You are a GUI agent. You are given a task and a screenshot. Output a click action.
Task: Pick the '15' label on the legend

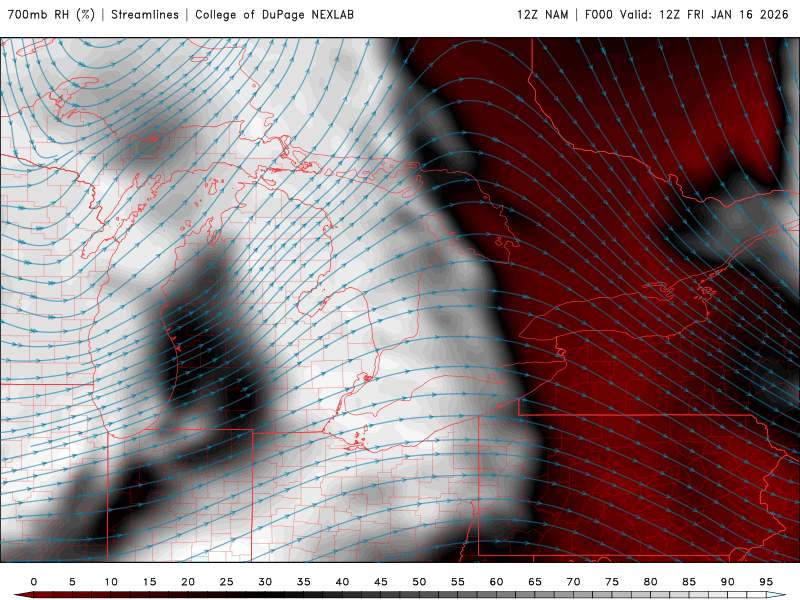pos(149,582)
